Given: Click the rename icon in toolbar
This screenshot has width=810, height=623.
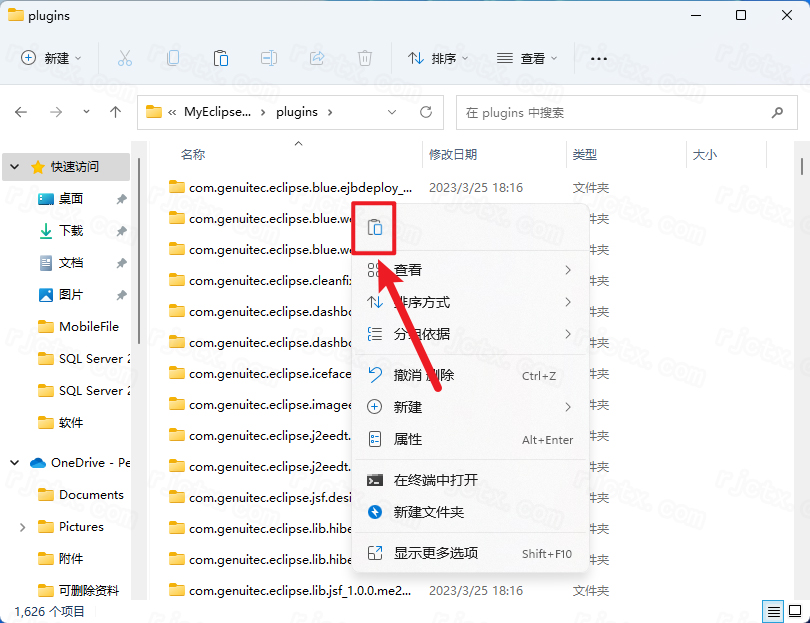Looking at the screenshot, I should (x=269, y=58).
